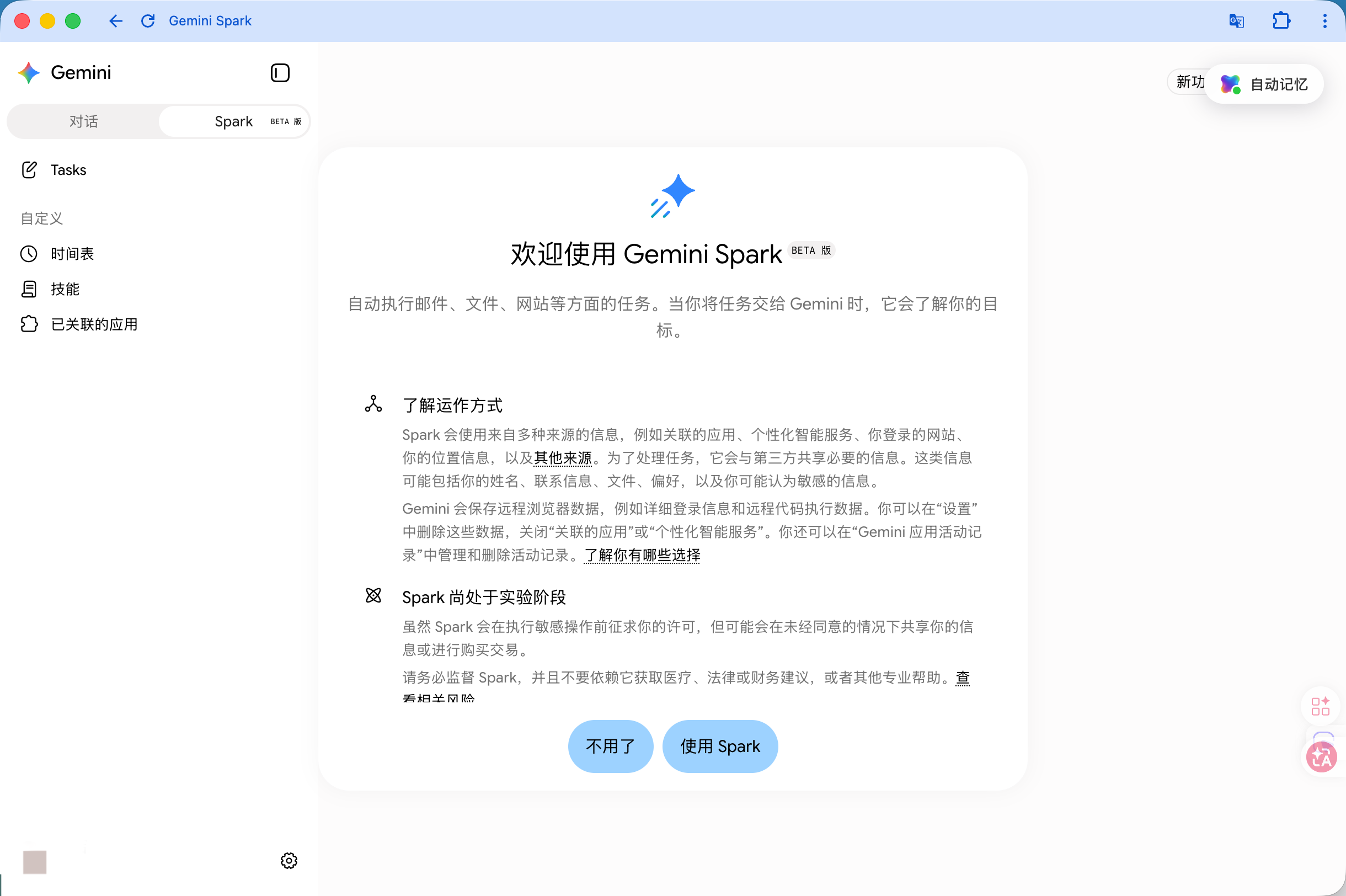Open the extensions puzzle-piece icon
This screenshot has width=1346, height=896.
click(x=1281, y=21)
